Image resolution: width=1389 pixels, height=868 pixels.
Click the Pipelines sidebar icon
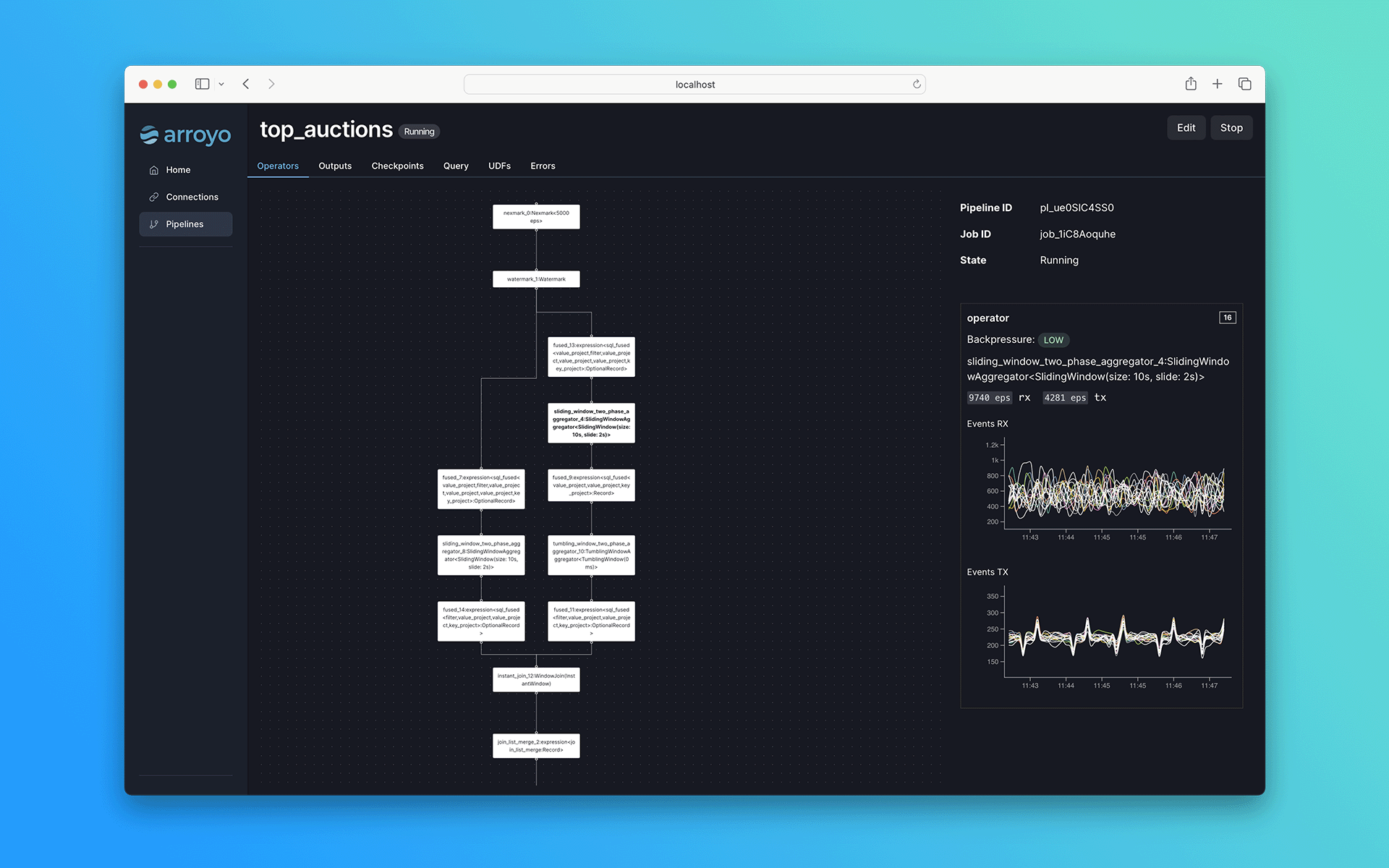click(x=154, y=223)
